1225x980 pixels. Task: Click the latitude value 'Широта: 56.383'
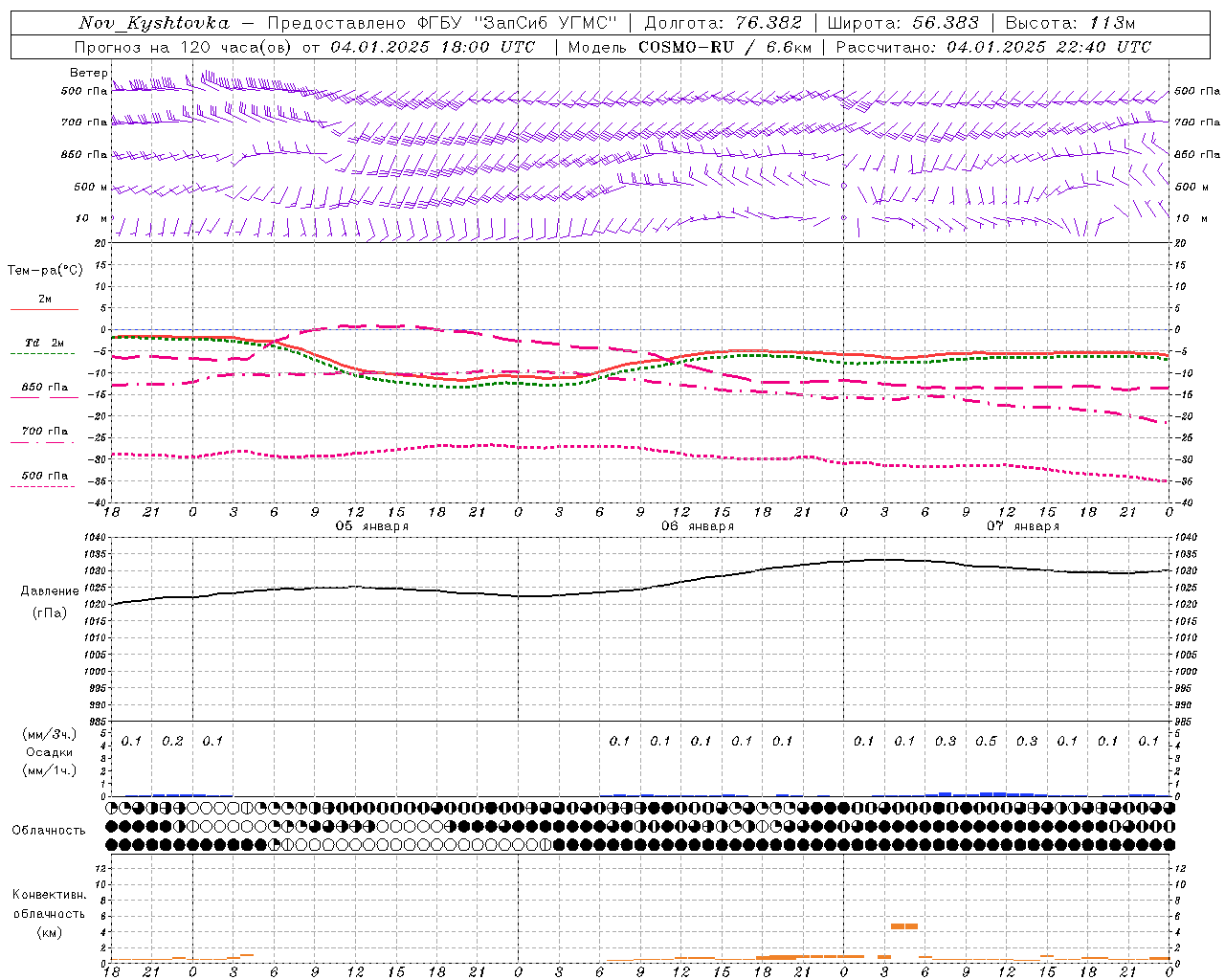point(902,23)
